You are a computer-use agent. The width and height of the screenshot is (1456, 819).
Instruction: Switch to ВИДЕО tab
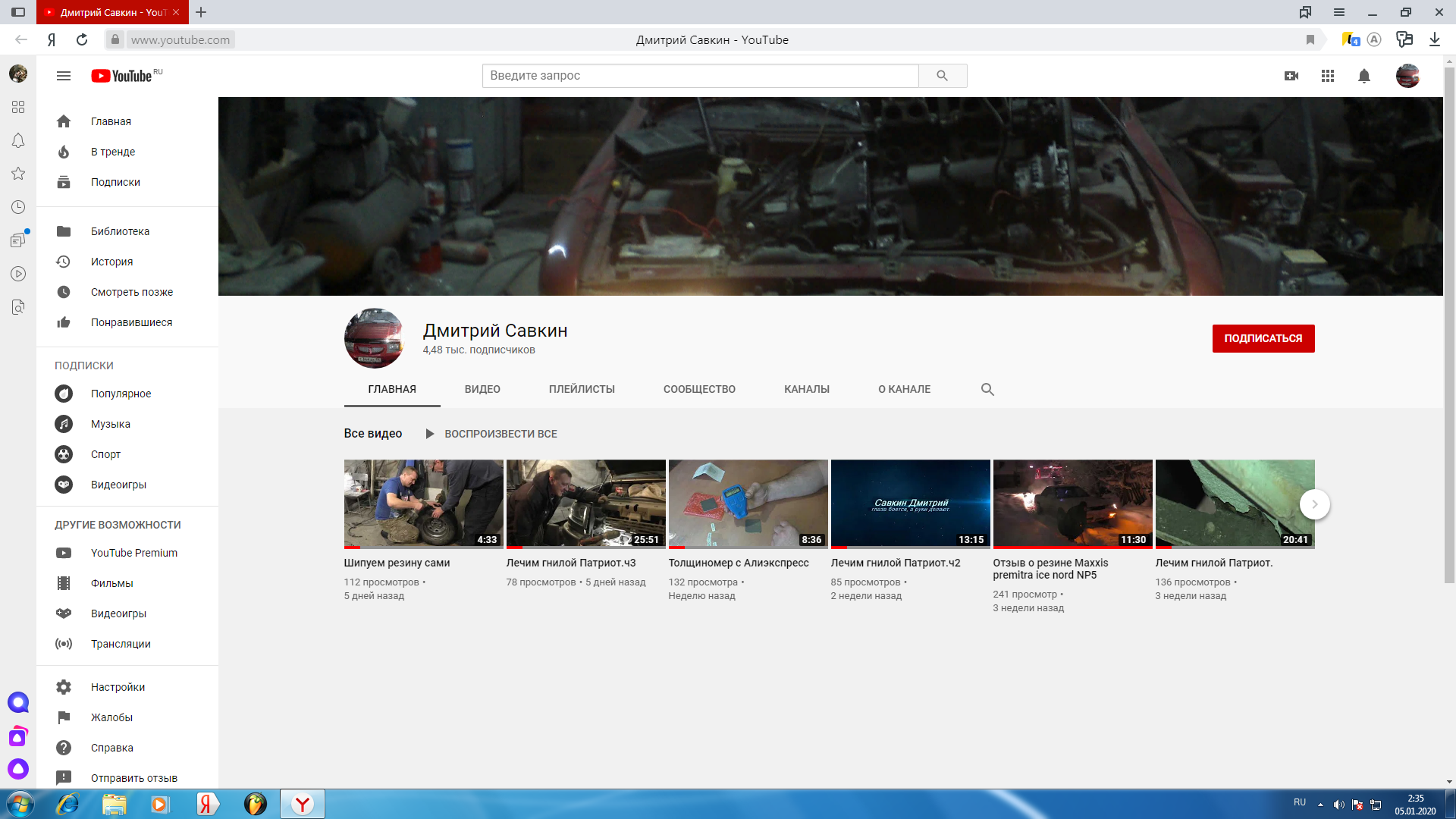click(x=482, y=389)
